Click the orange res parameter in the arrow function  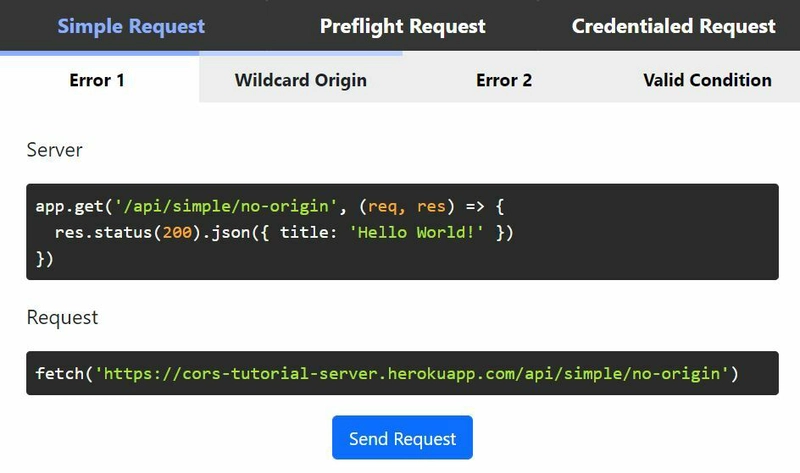431,207
